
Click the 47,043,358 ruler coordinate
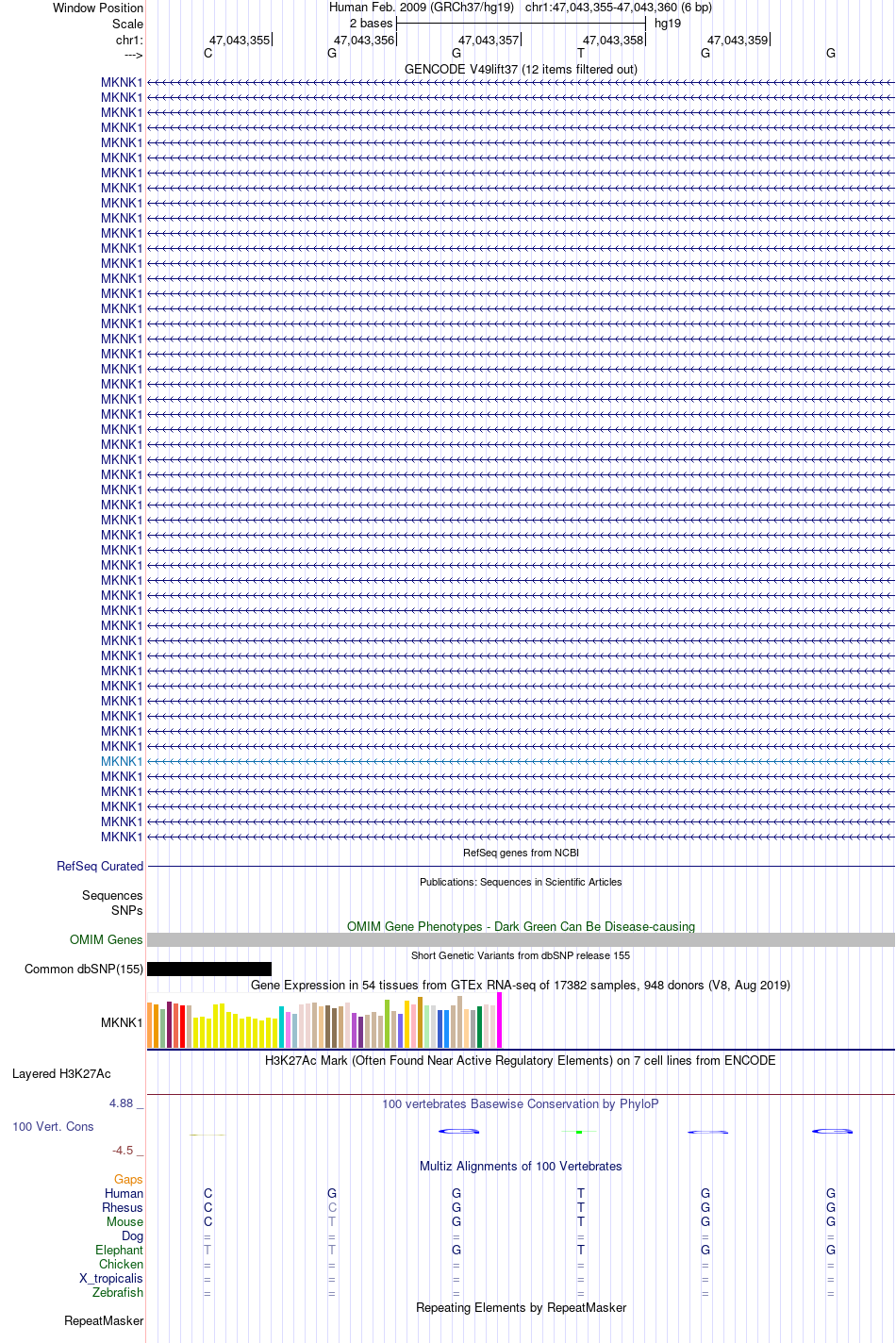613,40
